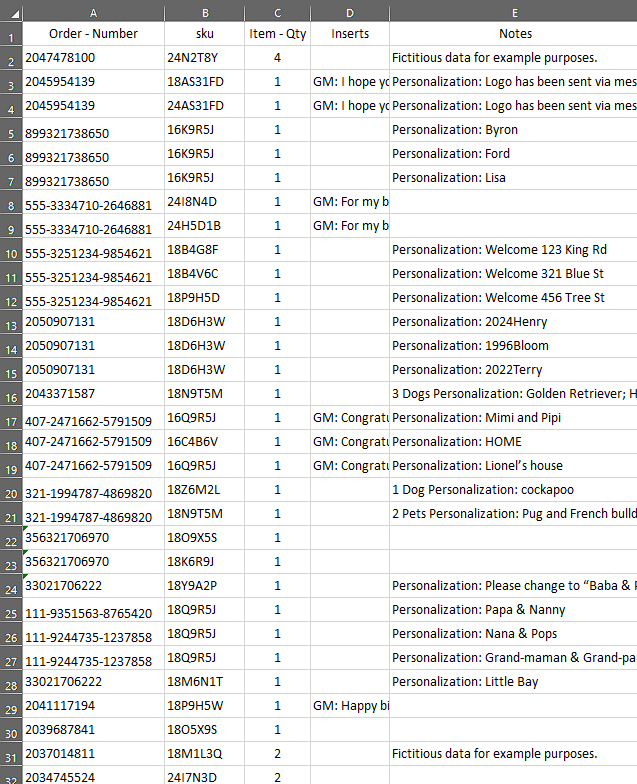Click the Select All corner triangle
The width and height of the screenshot is (637, 784).
pyautogui.click(x=11, y=11)
